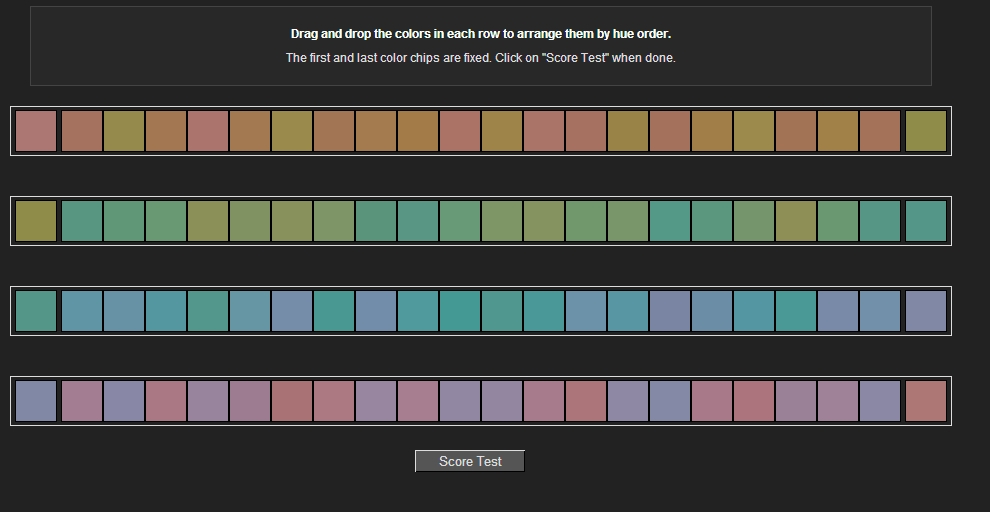The image size is (990, 512).
Task: Click the Score Test button
Action: click(470, 461)
